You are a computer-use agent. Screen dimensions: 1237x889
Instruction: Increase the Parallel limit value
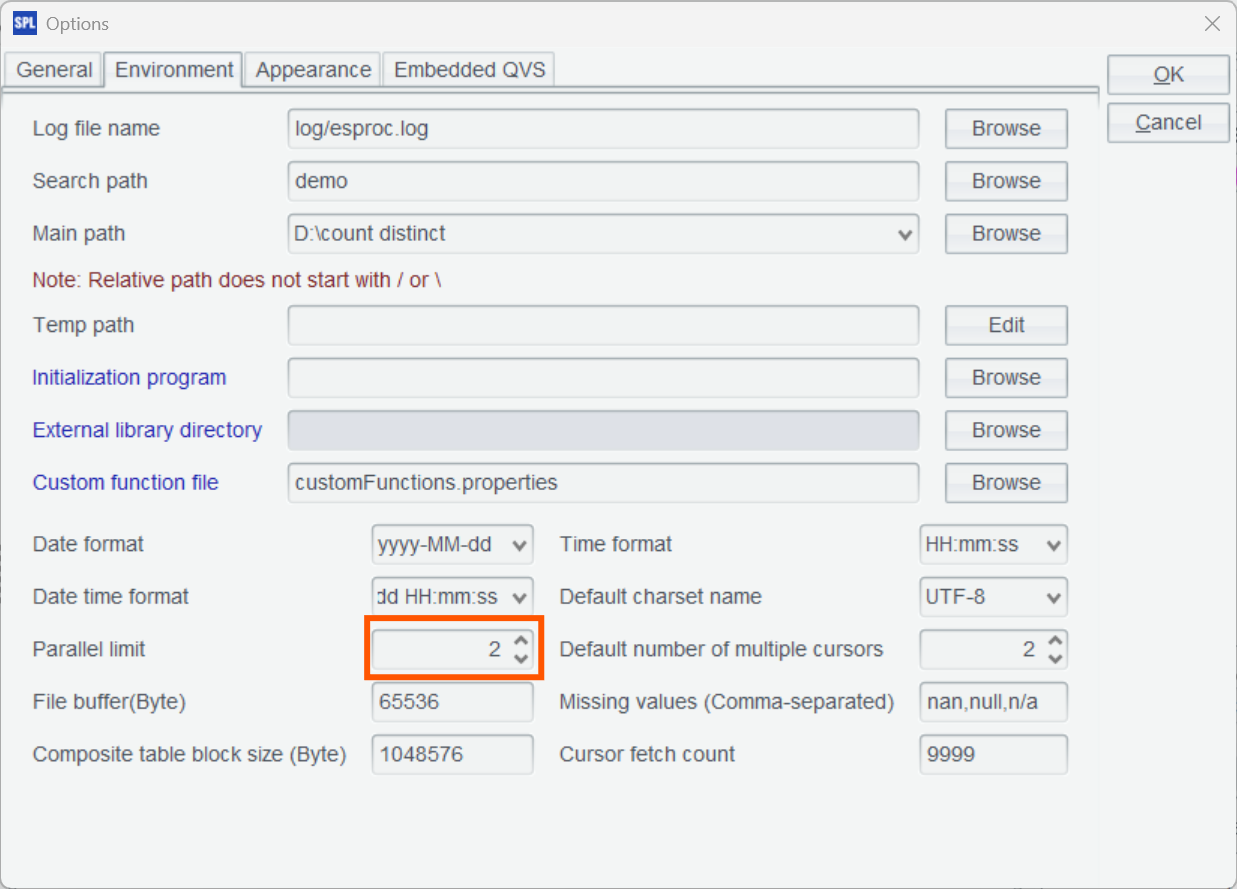[521, 642]
